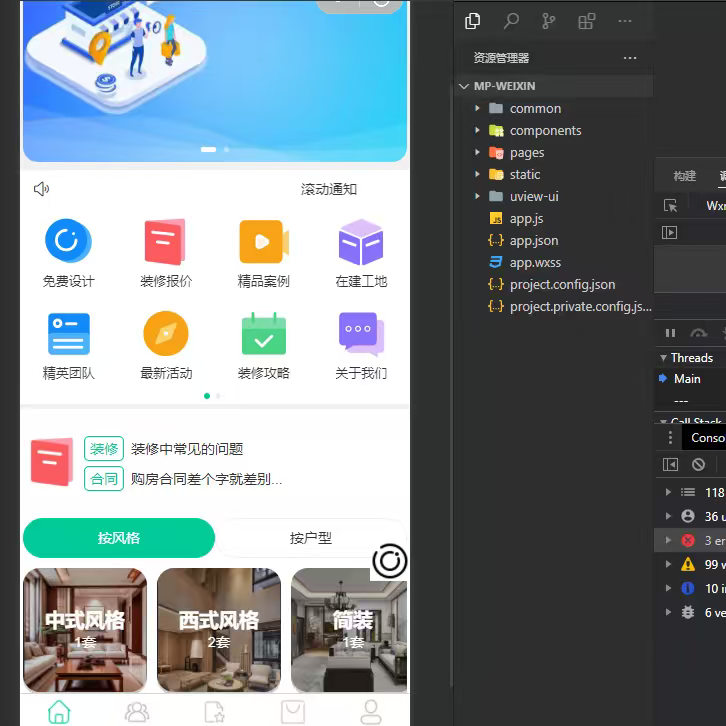Tap the home tab bar icon
Viewport: 726px width, 726px height.
[59, 712]
